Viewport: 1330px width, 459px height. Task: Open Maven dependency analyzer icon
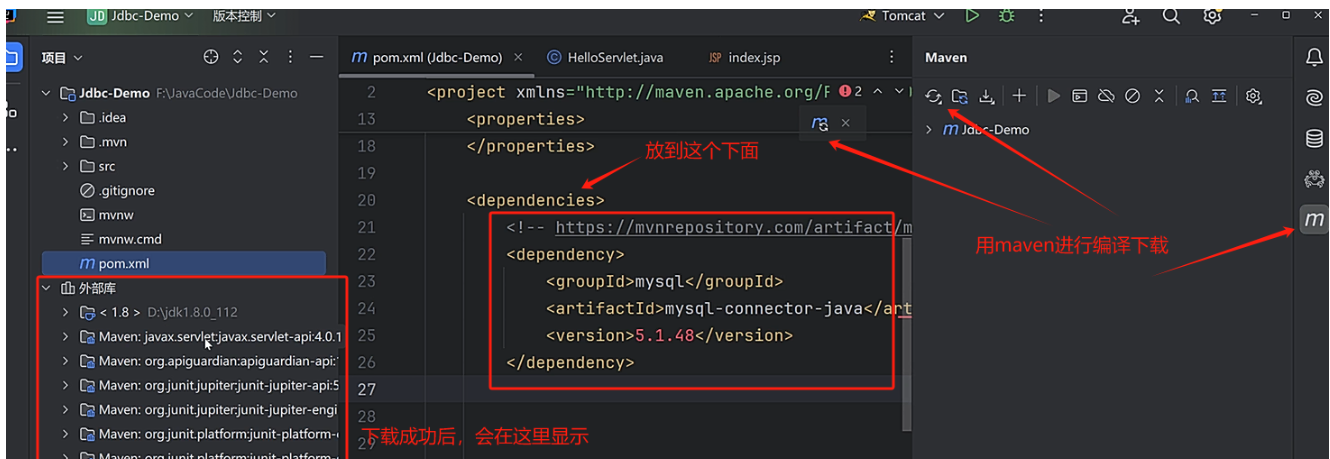[1192, 96]
